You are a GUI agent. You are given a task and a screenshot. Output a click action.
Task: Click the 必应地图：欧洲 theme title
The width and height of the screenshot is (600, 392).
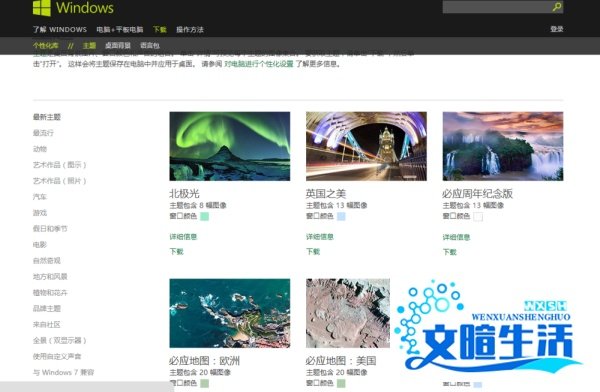point(205,361)
